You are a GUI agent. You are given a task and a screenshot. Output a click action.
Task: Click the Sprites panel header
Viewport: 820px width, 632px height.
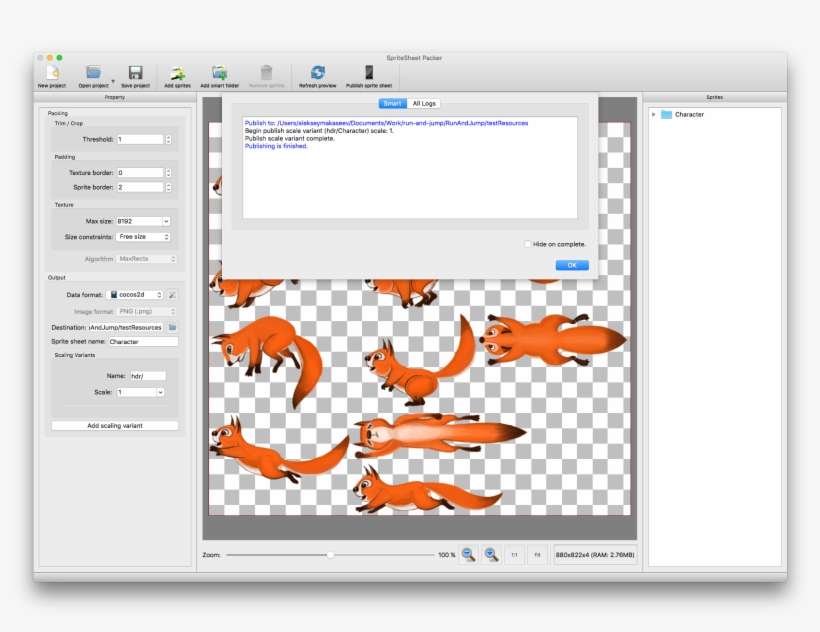coord(714,97)
